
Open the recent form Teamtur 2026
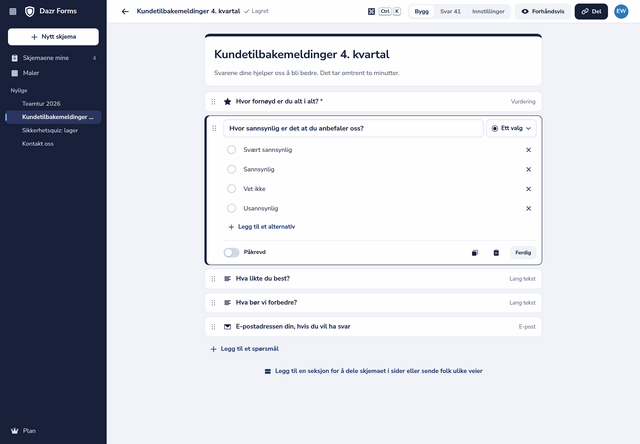point(53,104)
